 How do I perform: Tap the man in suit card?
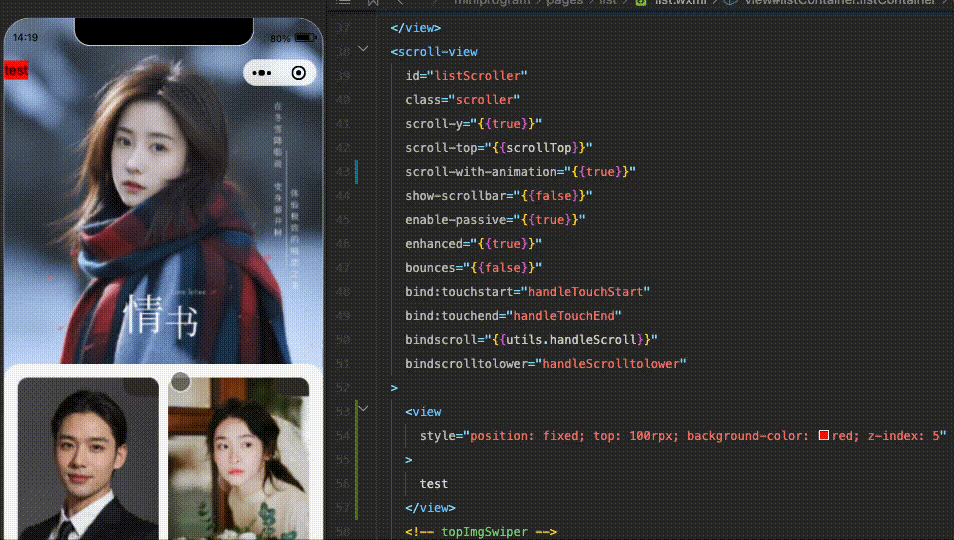(x=88, y=459)
